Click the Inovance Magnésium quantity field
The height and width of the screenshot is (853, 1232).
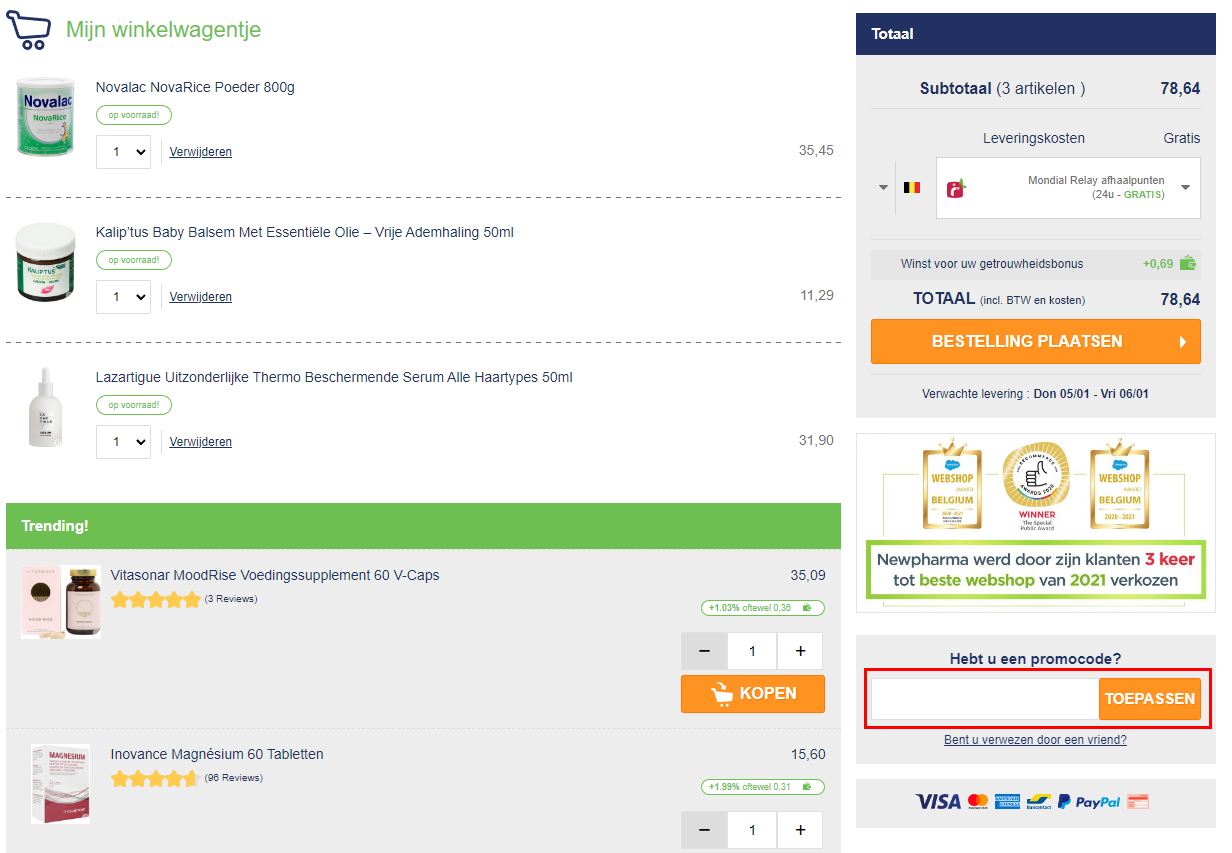click(752, 830)
